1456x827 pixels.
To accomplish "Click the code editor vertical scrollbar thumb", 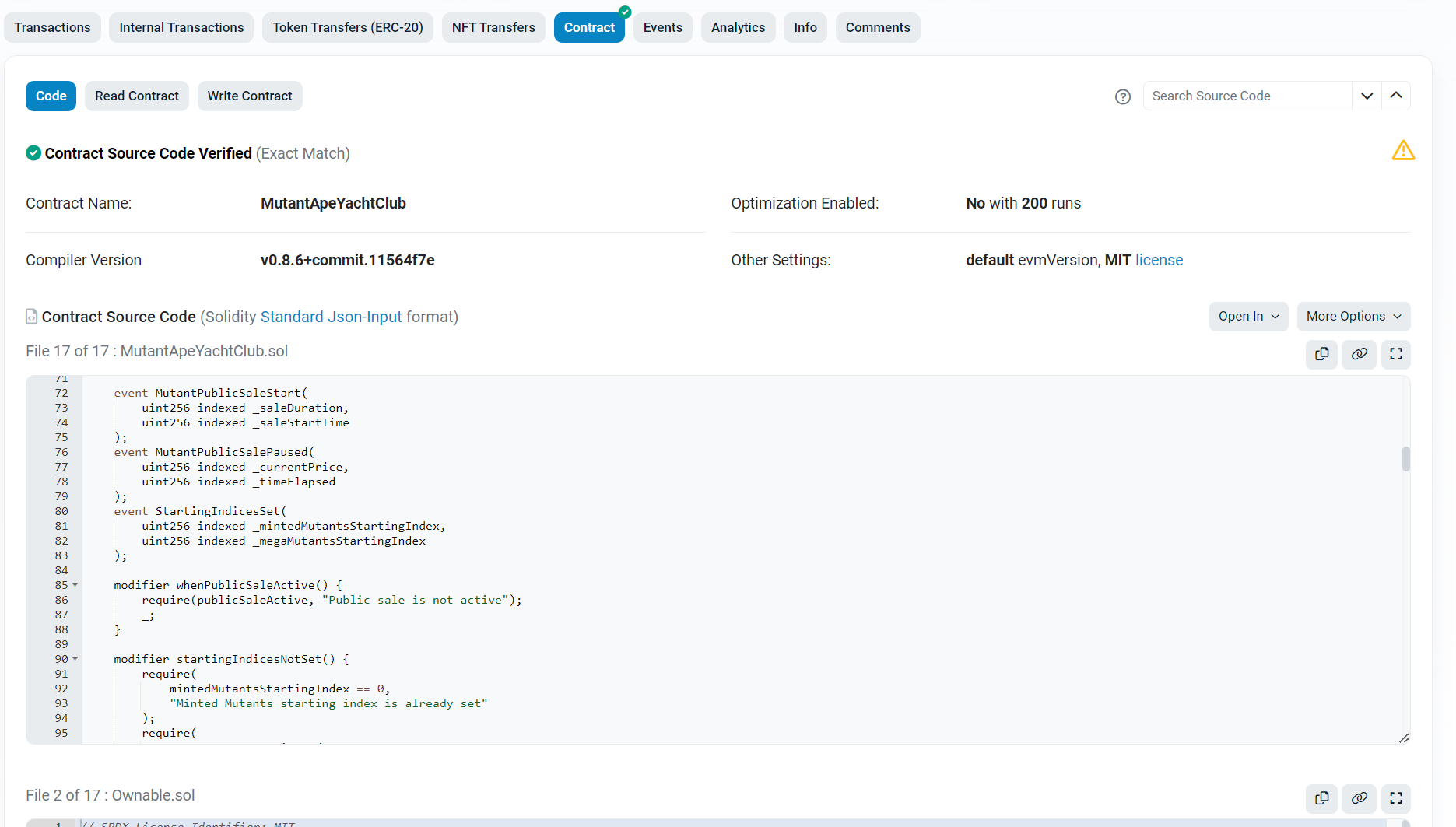I will coord(1406,459).
